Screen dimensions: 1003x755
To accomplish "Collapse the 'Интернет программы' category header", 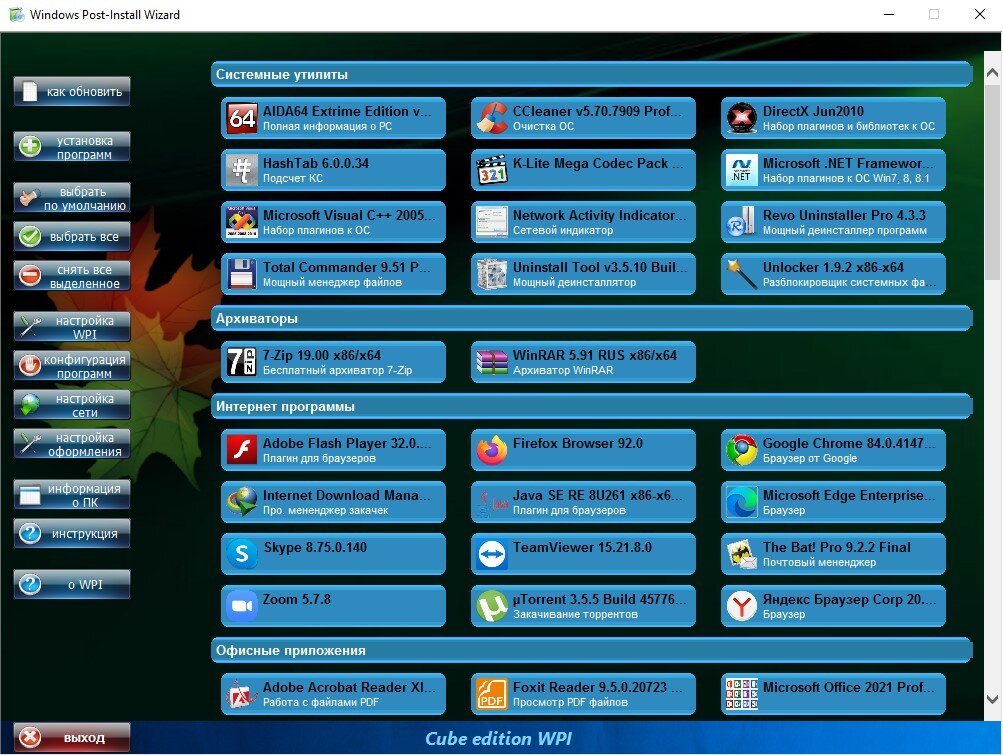I will tap(592, 407).
